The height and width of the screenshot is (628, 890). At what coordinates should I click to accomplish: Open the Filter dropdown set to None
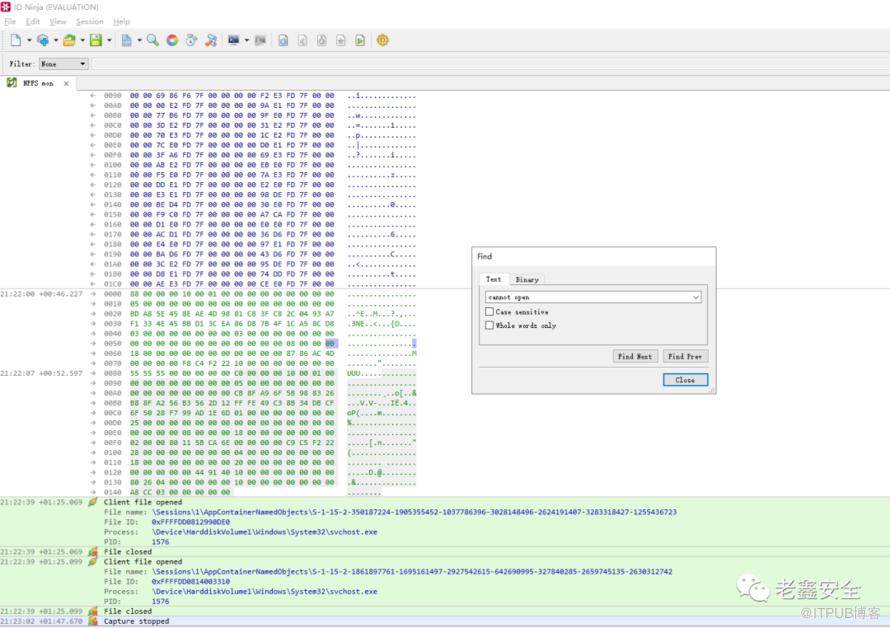62,64
